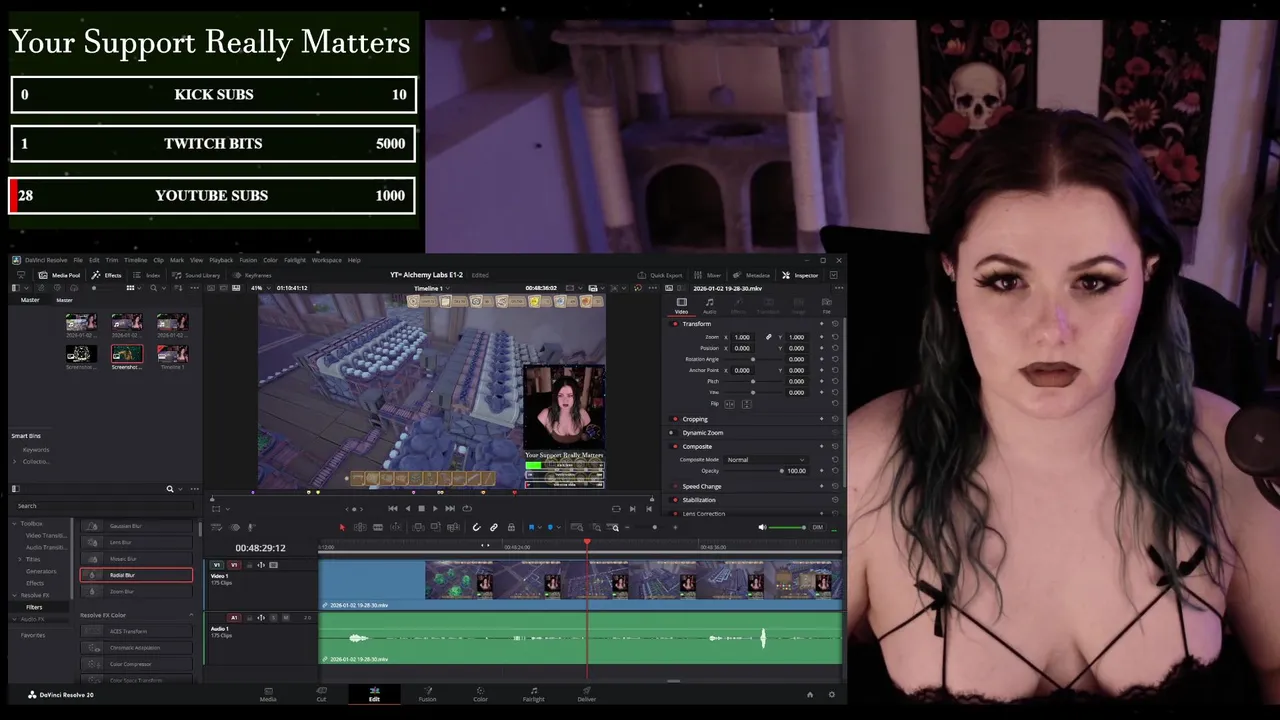Image resolution: width=1280 pixels, height=720 pixels.
Task: Adjust the monitor volume slider
Action: [x=786, y=527]
